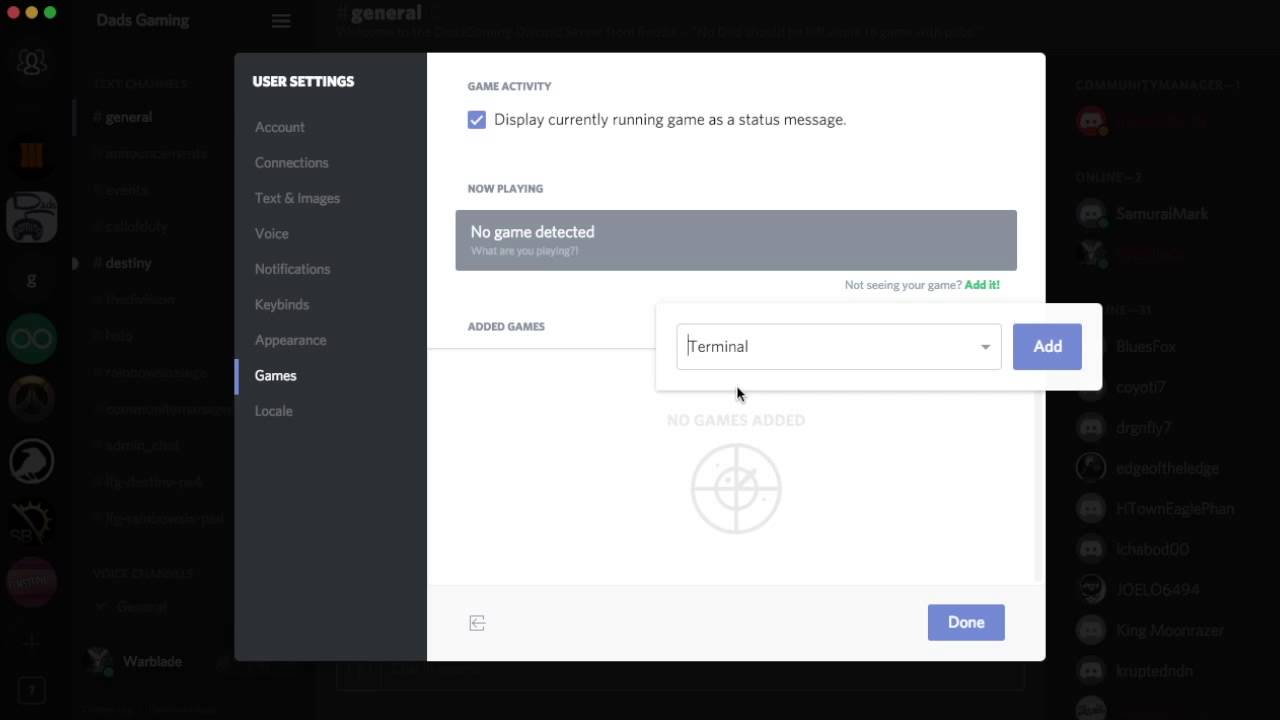The image size is (1280, 720).
Task: Select the SamuraiMark member name
Action: pos(1162,214)
